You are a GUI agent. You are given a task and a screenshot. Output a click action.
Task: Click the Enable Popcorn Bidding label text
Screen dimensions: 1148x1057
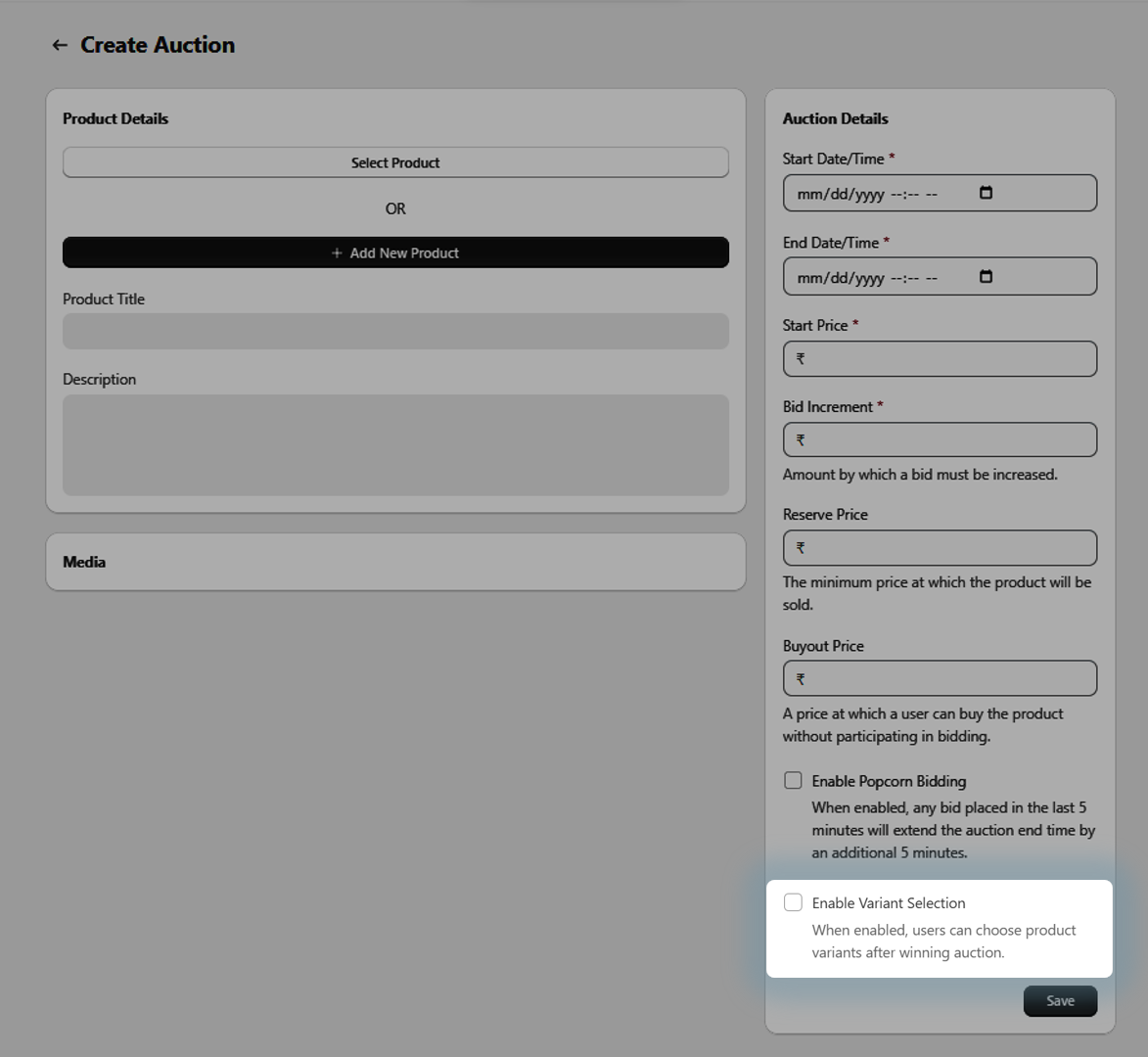tap(889, 781)
